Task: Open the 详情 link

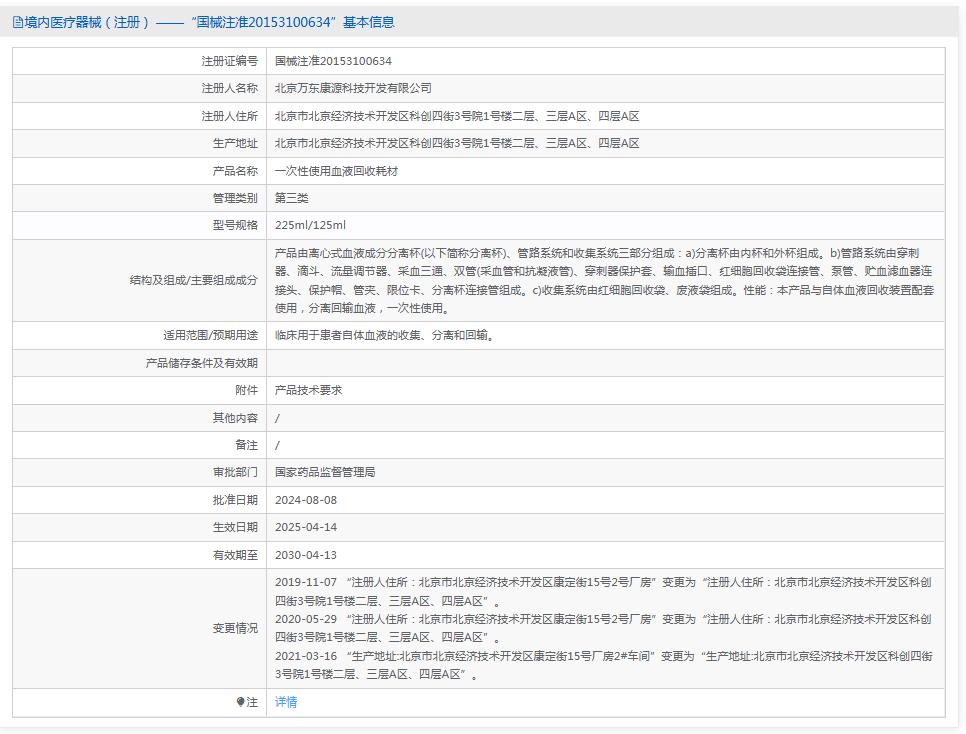Action: click(286, 702)
